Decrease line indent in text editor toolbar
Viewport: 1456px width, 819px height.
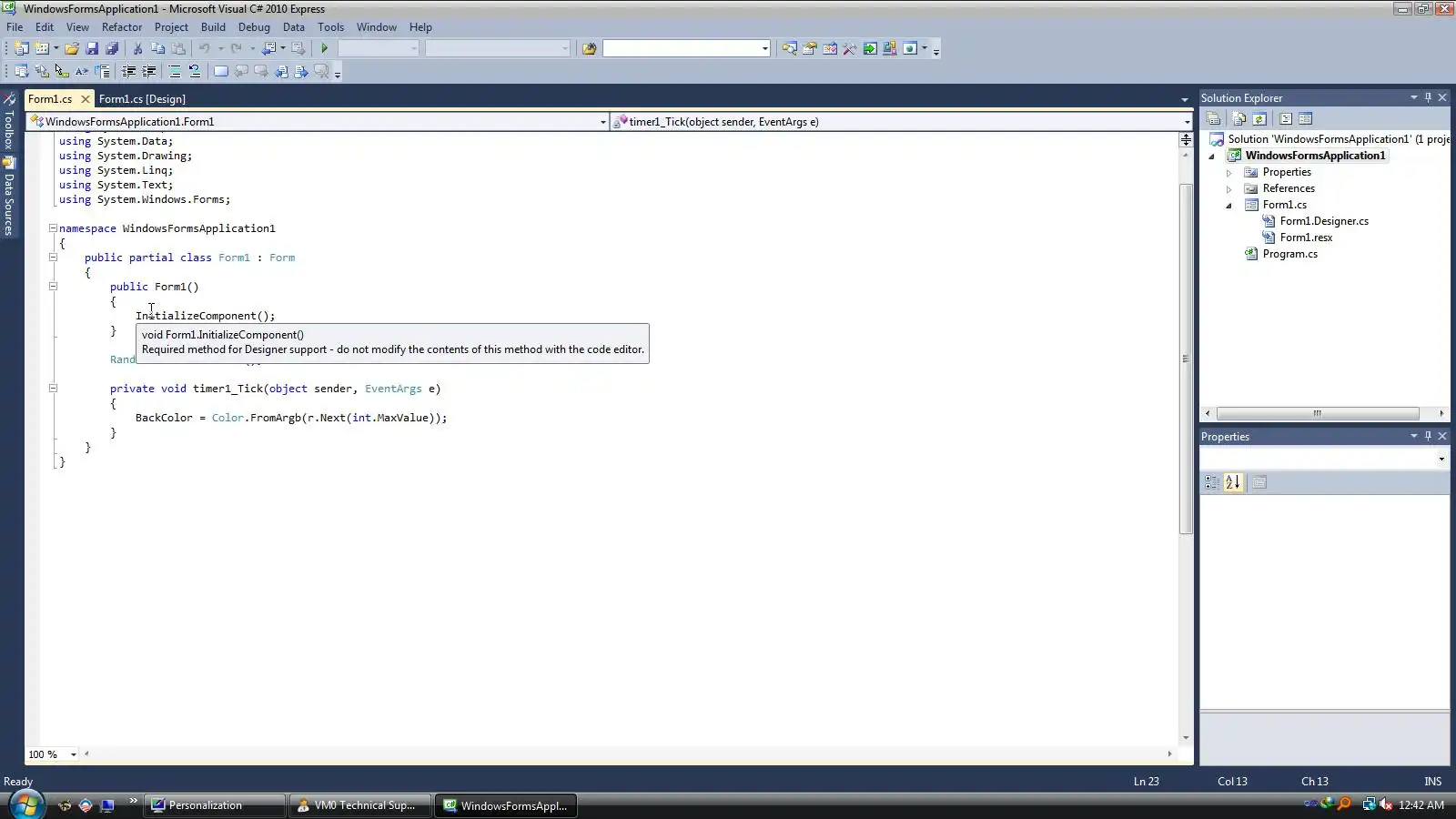129,71
